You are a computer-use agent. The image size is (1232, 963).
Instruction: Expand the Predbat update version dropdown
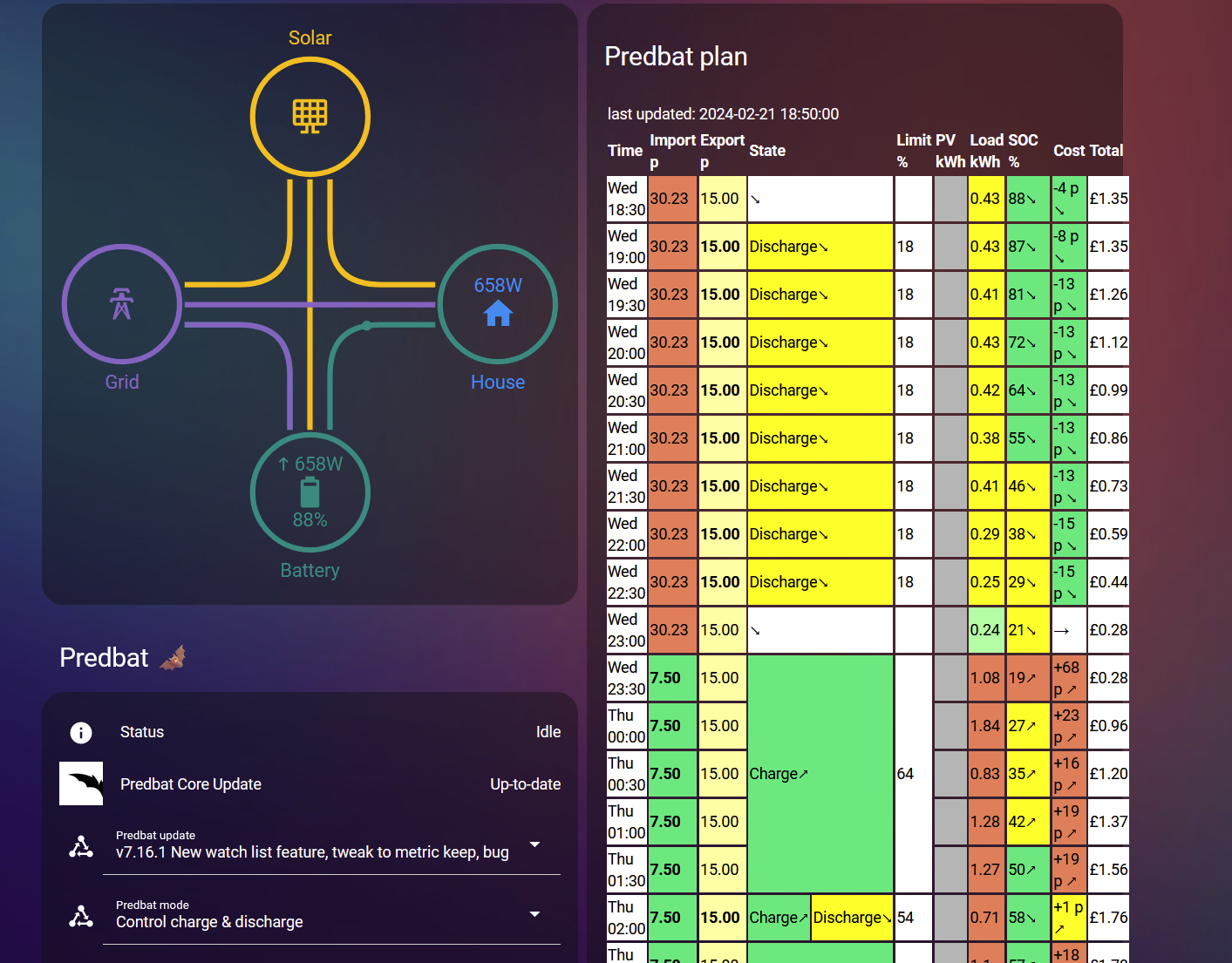tap(534, 844)
